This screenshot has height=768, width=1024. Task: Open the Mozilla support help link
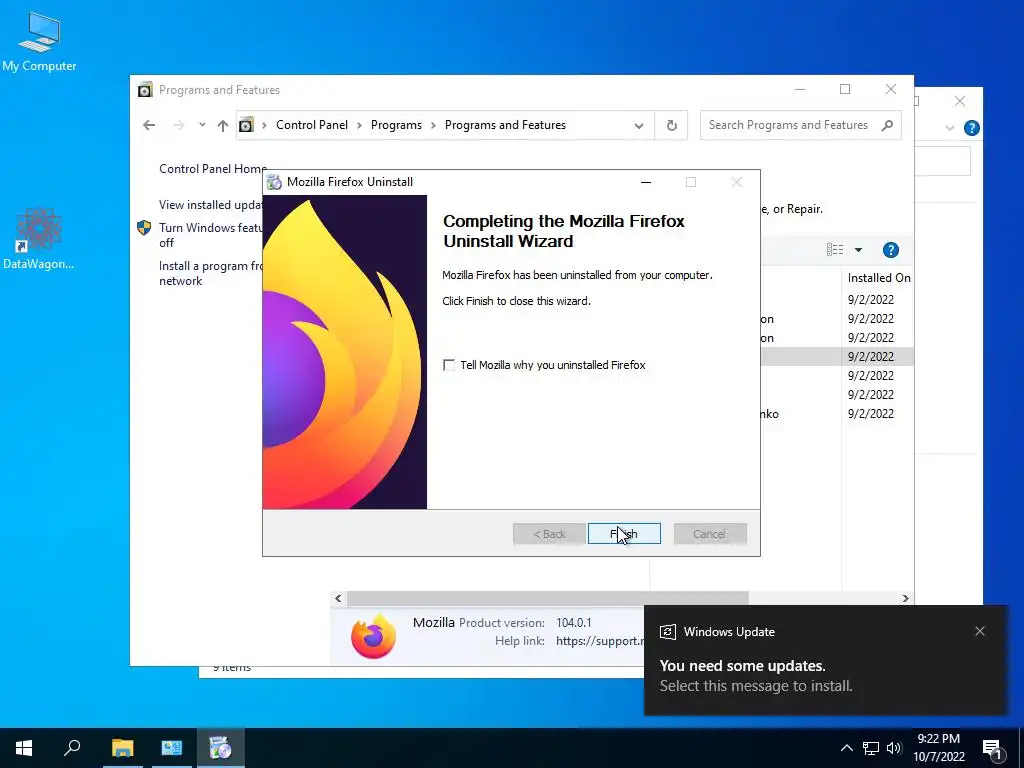(x=600, y=641)
